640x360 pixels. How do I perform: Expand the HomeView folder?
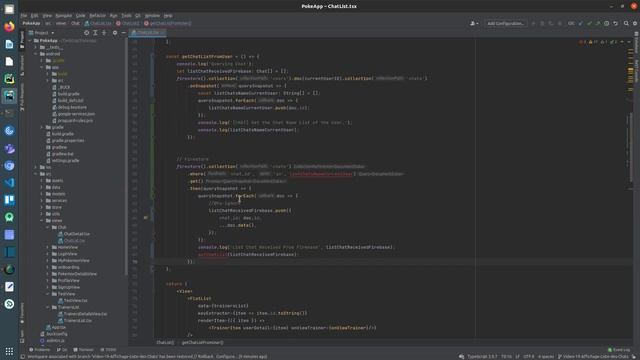48,247
